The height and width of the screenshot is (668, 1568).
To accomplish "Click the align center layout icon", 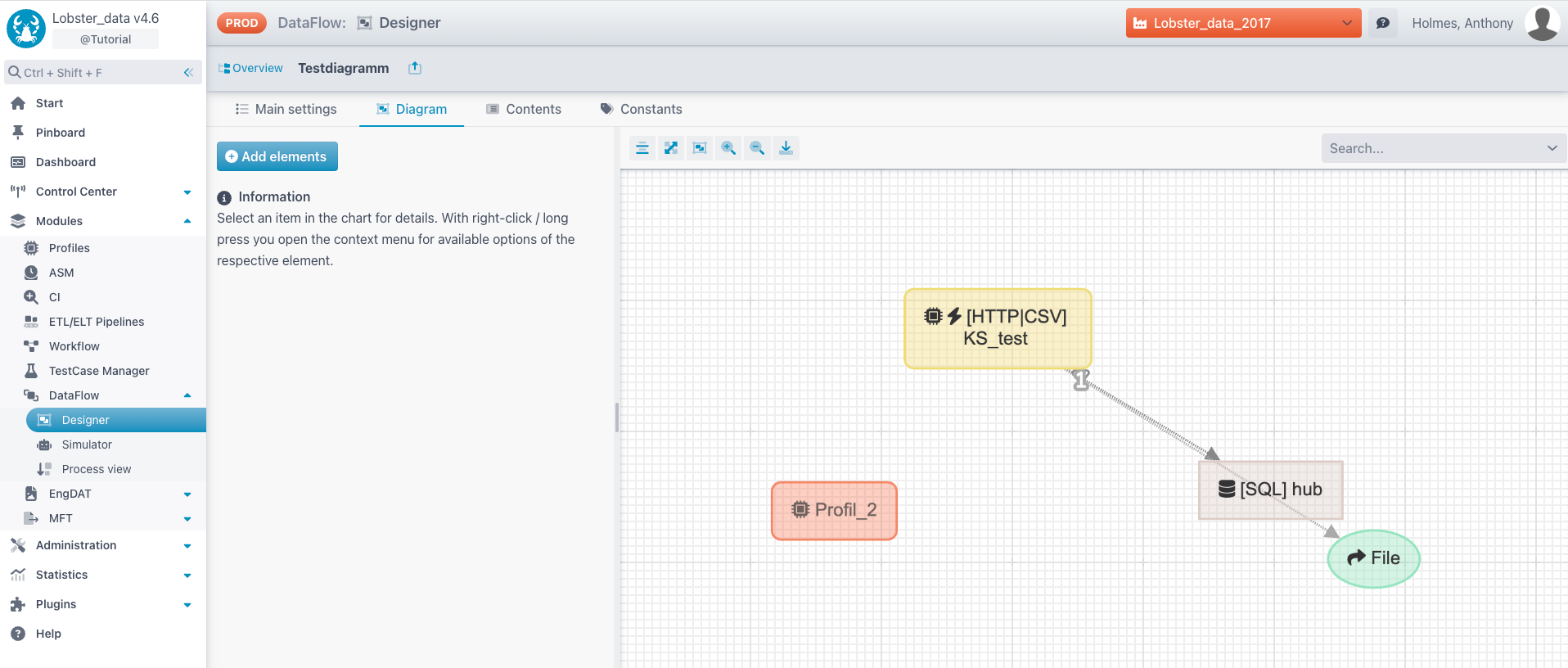I will [642, 148].
